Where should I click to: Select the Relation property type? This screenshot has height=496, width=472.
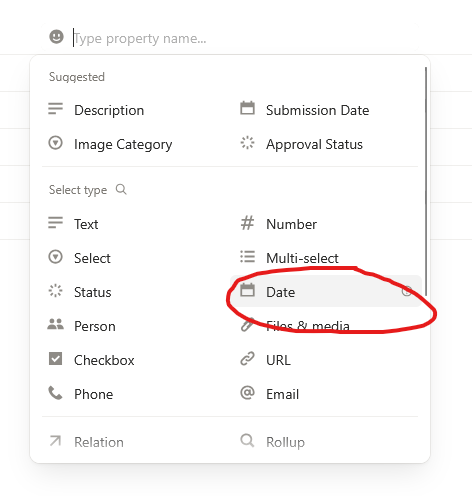coord(133,442)
